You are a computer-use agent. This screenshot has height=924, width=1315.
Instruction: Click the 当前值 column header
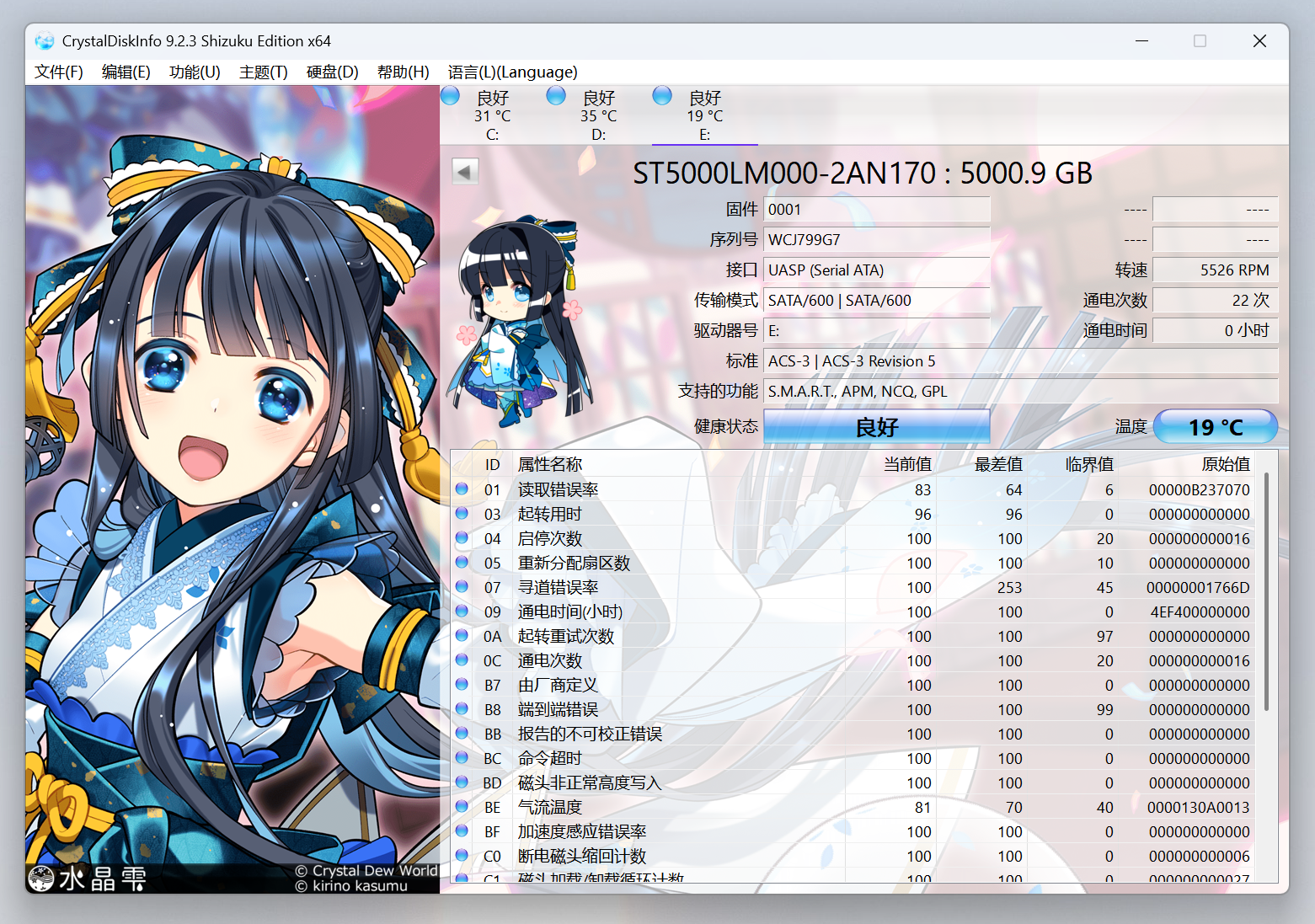coord(907,464)
